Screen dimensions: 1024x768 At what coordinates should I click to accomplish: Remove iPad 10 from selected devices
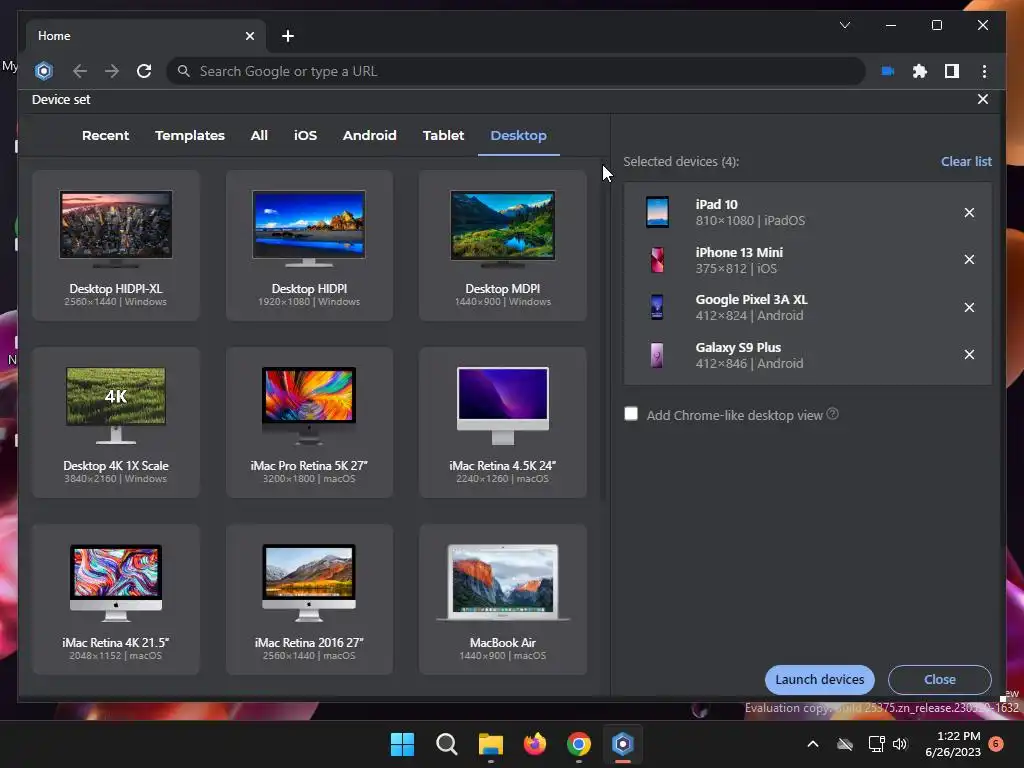tap(969, 212)
